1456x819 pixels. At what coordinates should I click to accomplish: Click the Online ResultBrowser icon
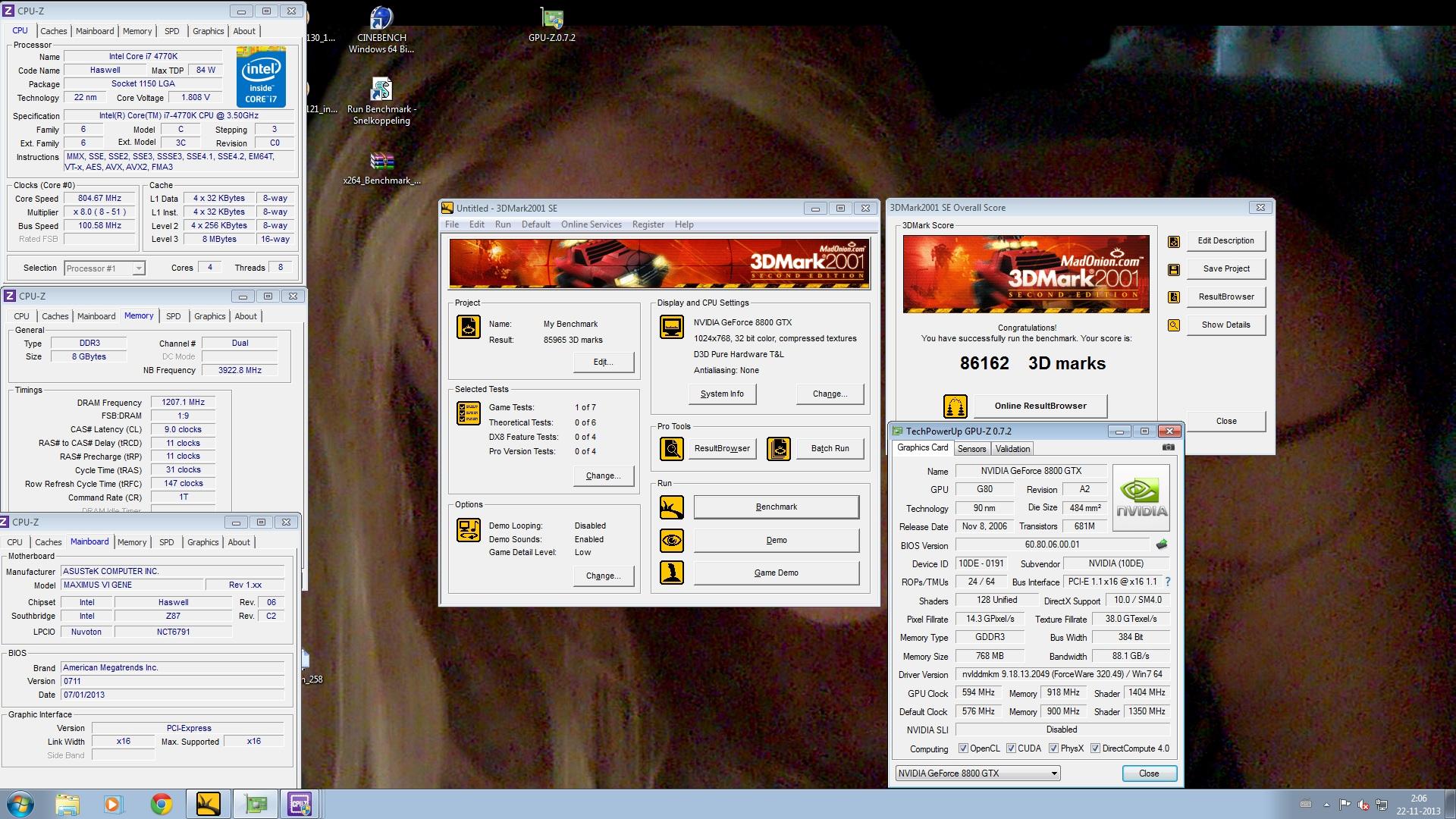(x=955, y=406)
